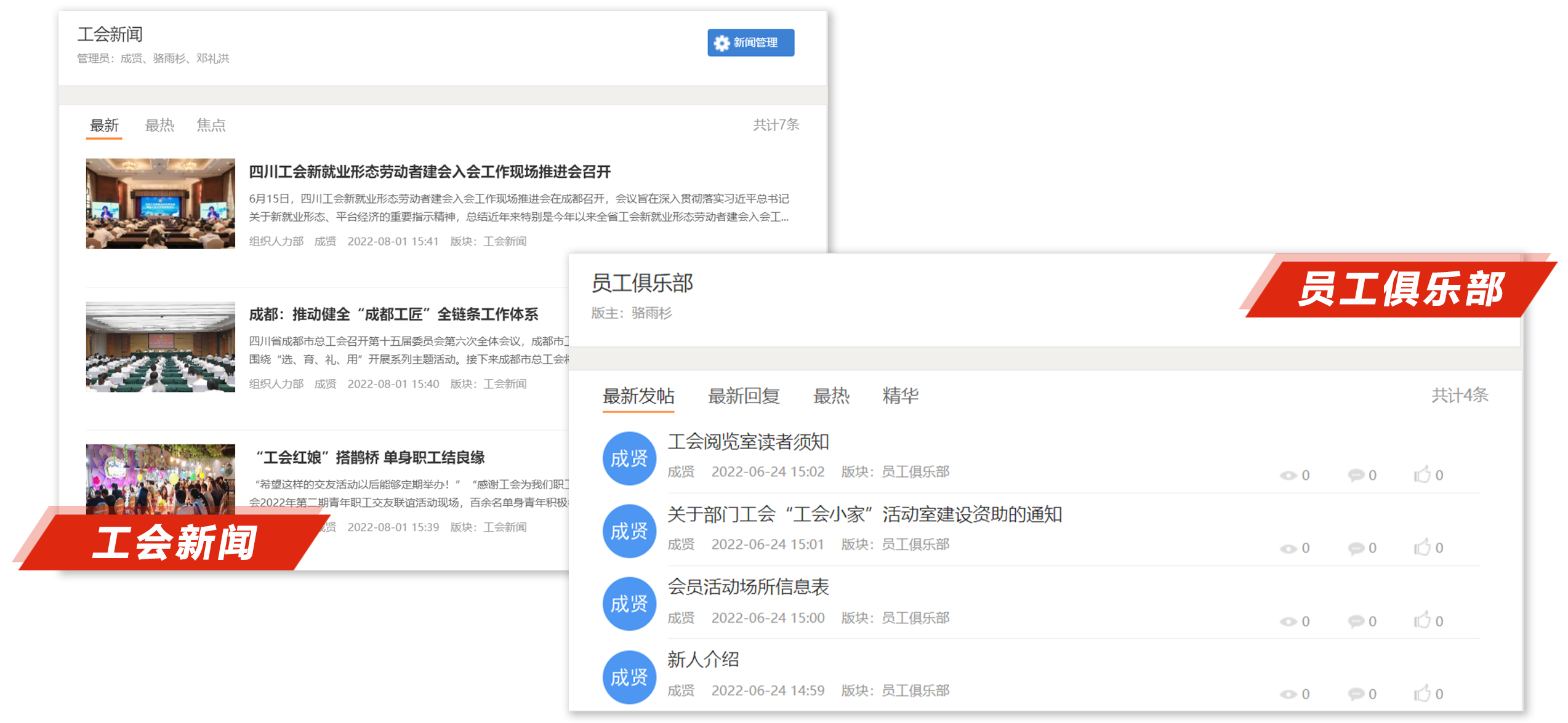Switch to the 最热 tab in 员工俱乐部
The width and height of the screenshot is (1568, 723).
[x=831, y=396]
